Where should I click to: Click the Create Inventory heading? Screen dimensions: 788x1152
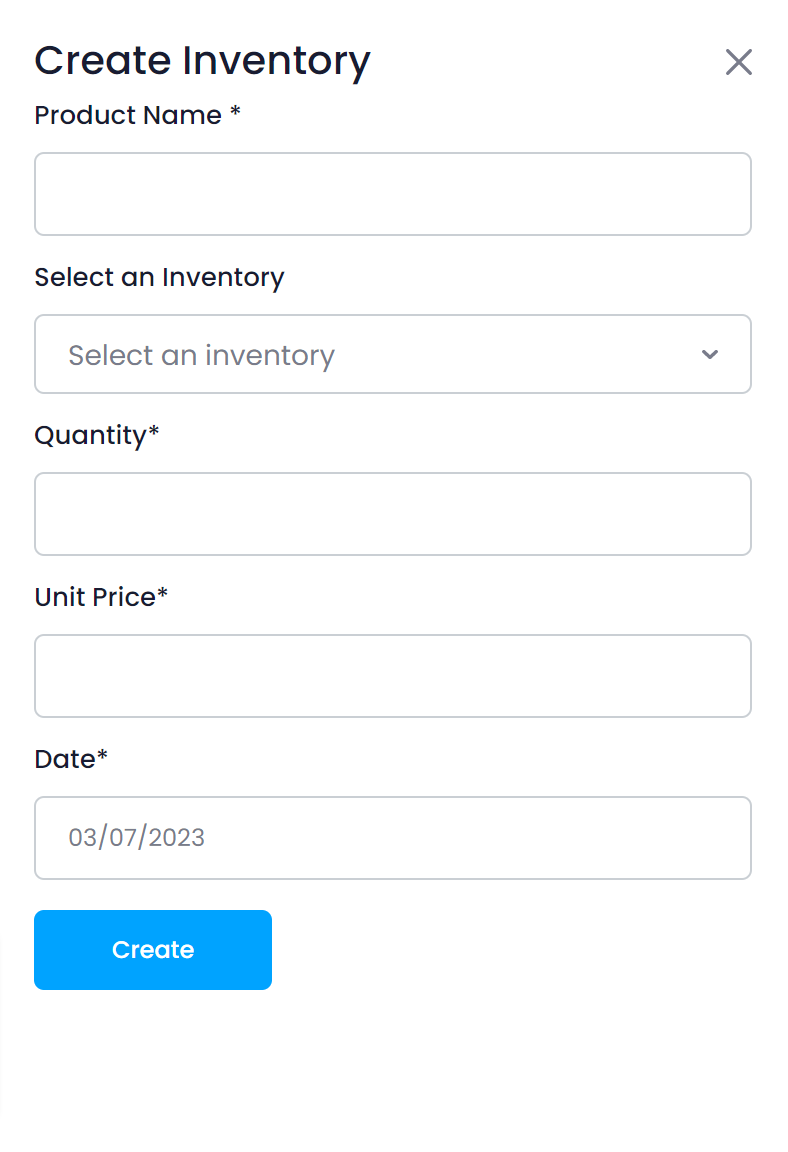coord(202,61)
